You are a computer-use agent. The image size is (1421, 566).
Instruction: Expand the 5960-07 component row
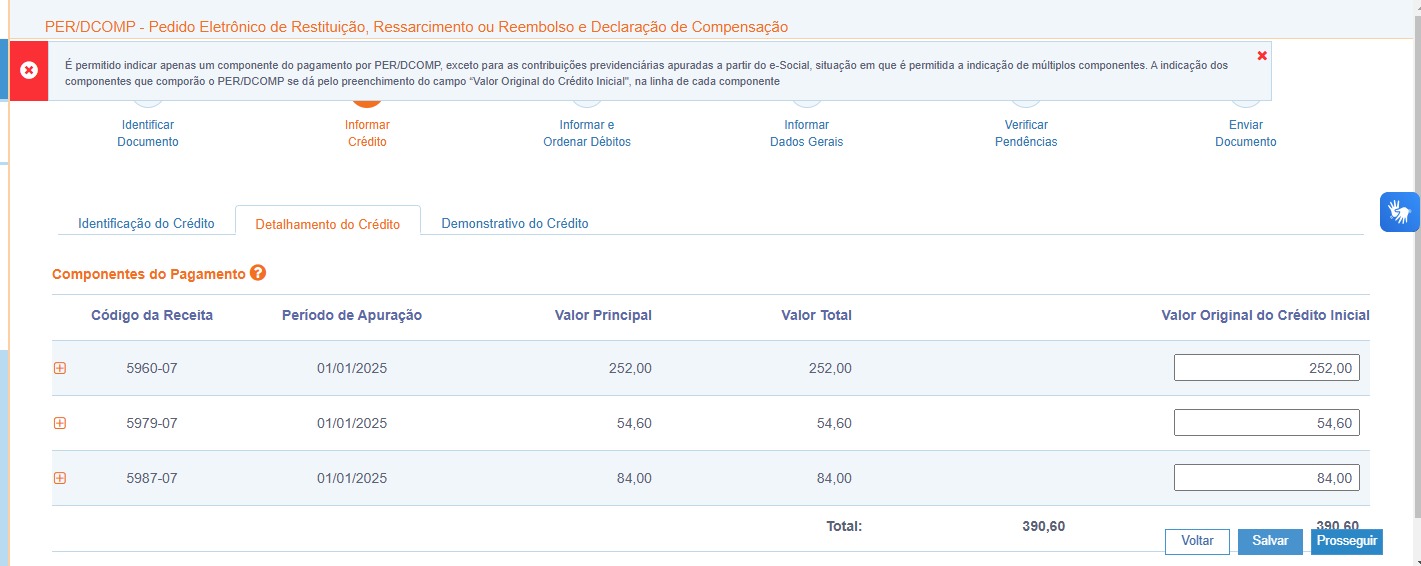pyautogui.click(x=59, y=368)
